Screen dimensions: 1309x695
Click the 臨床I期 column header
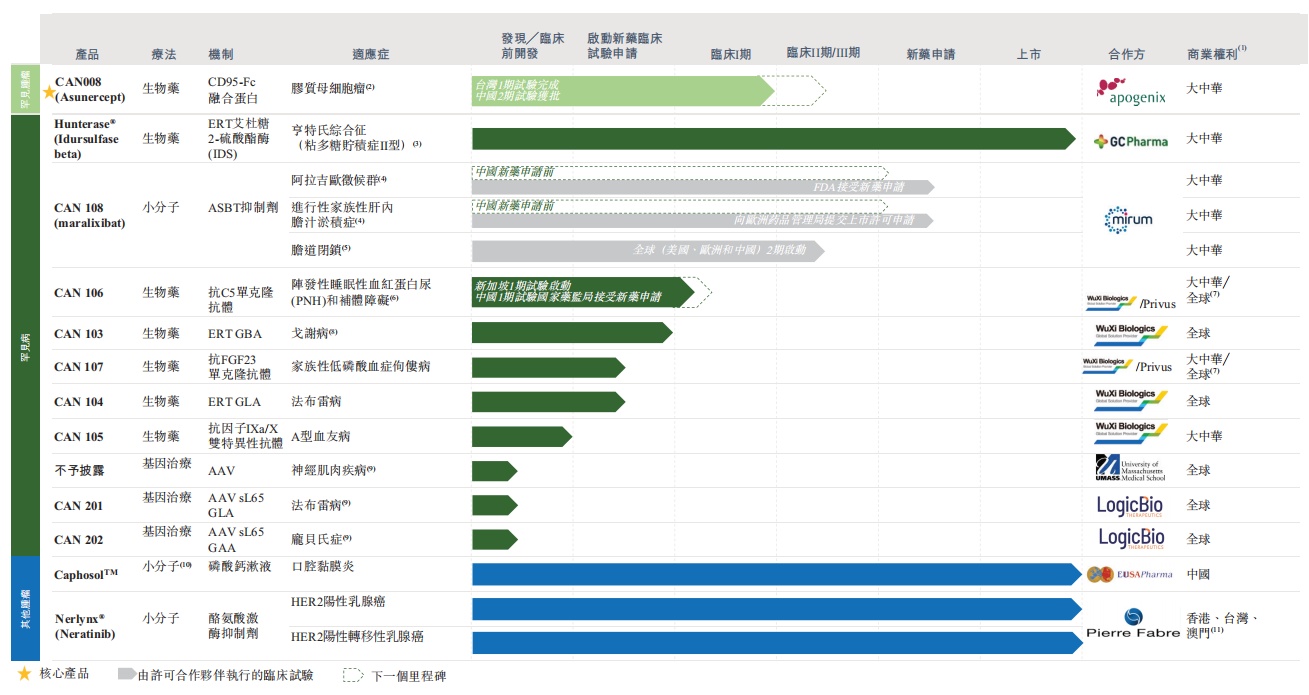730,54
